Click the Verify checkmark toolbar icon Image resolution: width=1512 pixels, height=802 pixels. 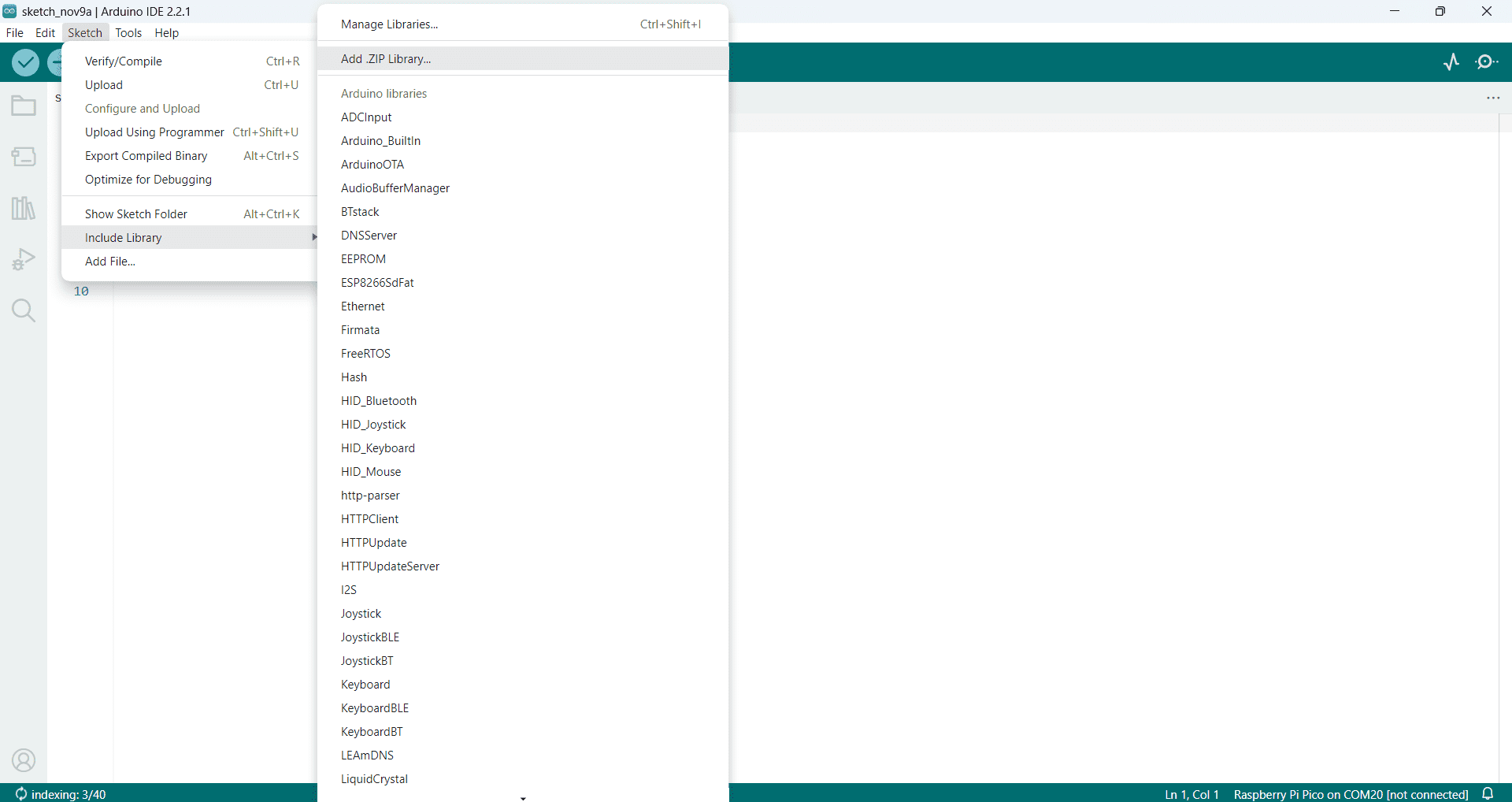(25, 62)
